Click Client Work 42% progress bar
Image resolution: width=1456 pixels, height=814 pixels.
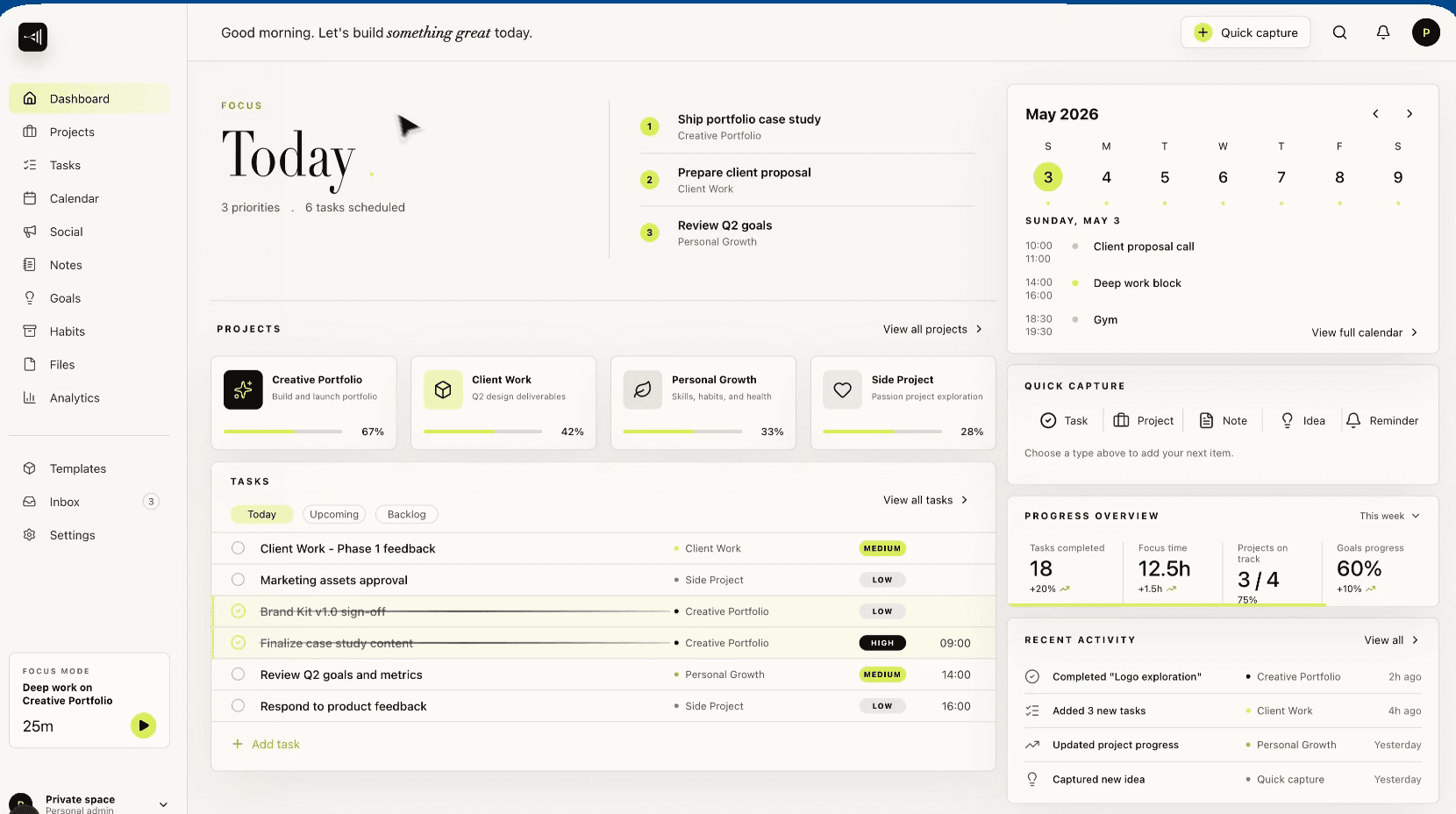click(483, 432)
